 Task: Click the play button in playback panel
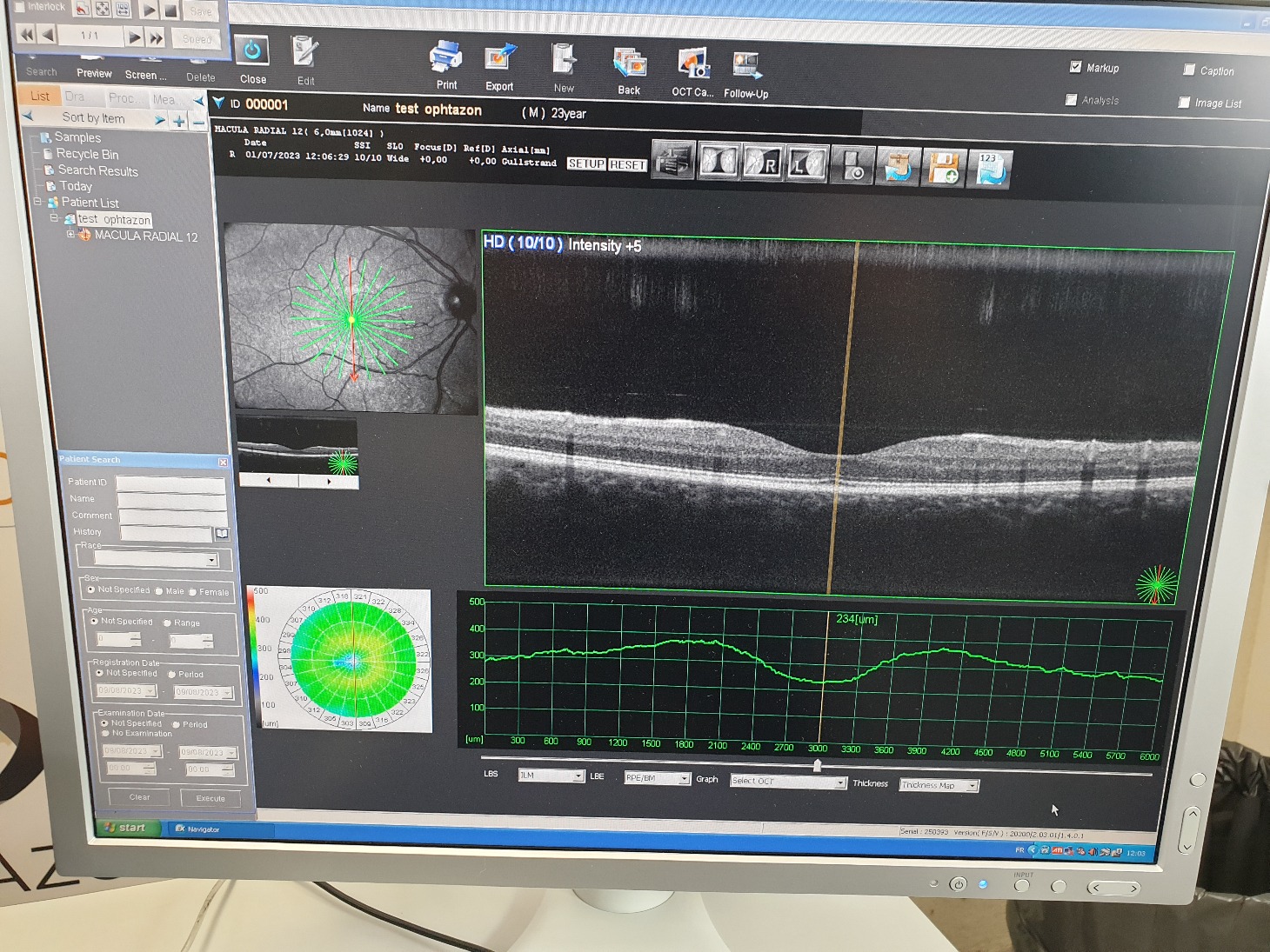150,10
